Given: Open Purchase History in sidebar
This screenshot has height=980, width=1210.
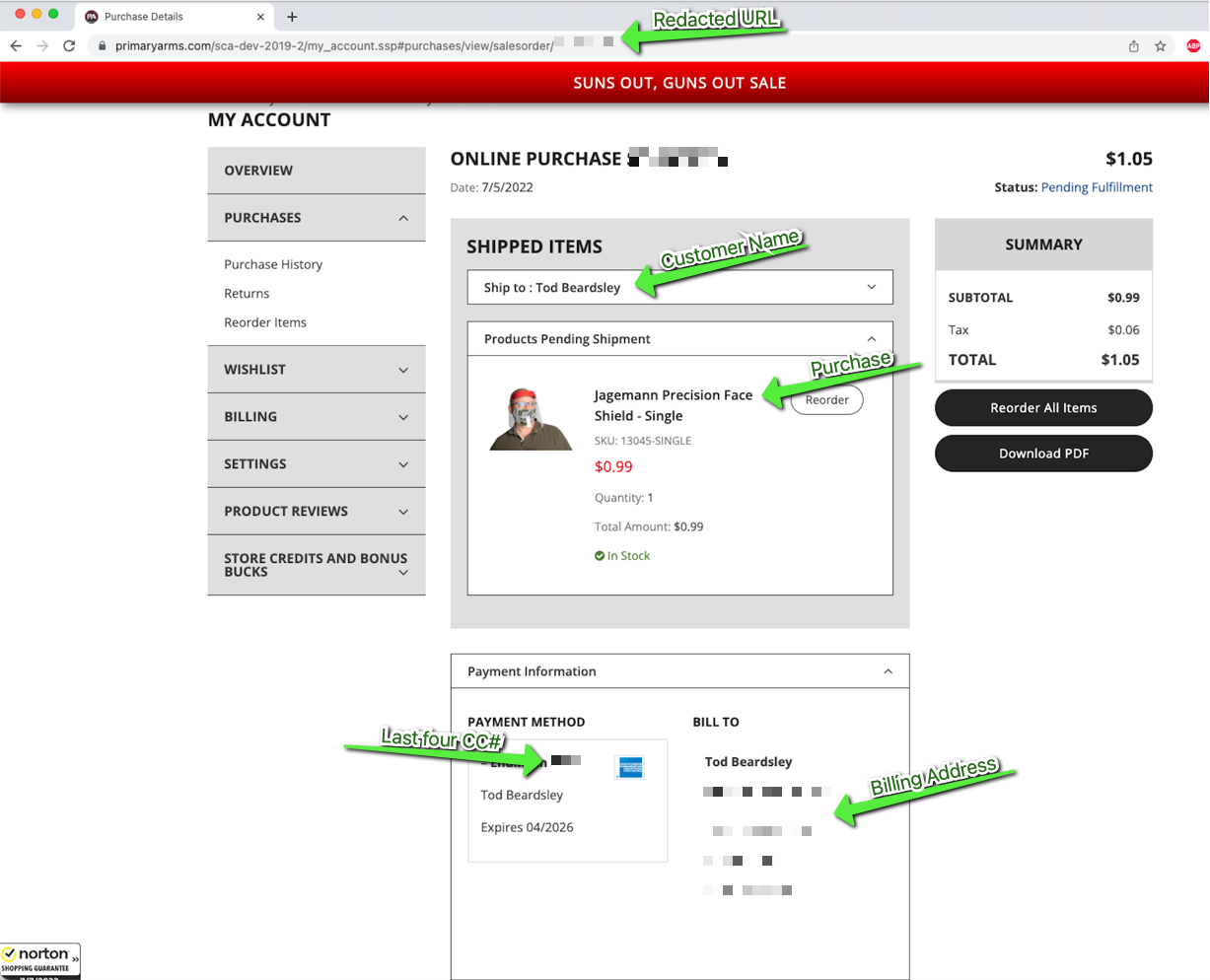Looking at the screenshot, I should pyautogui.click(x=273, y=264).
